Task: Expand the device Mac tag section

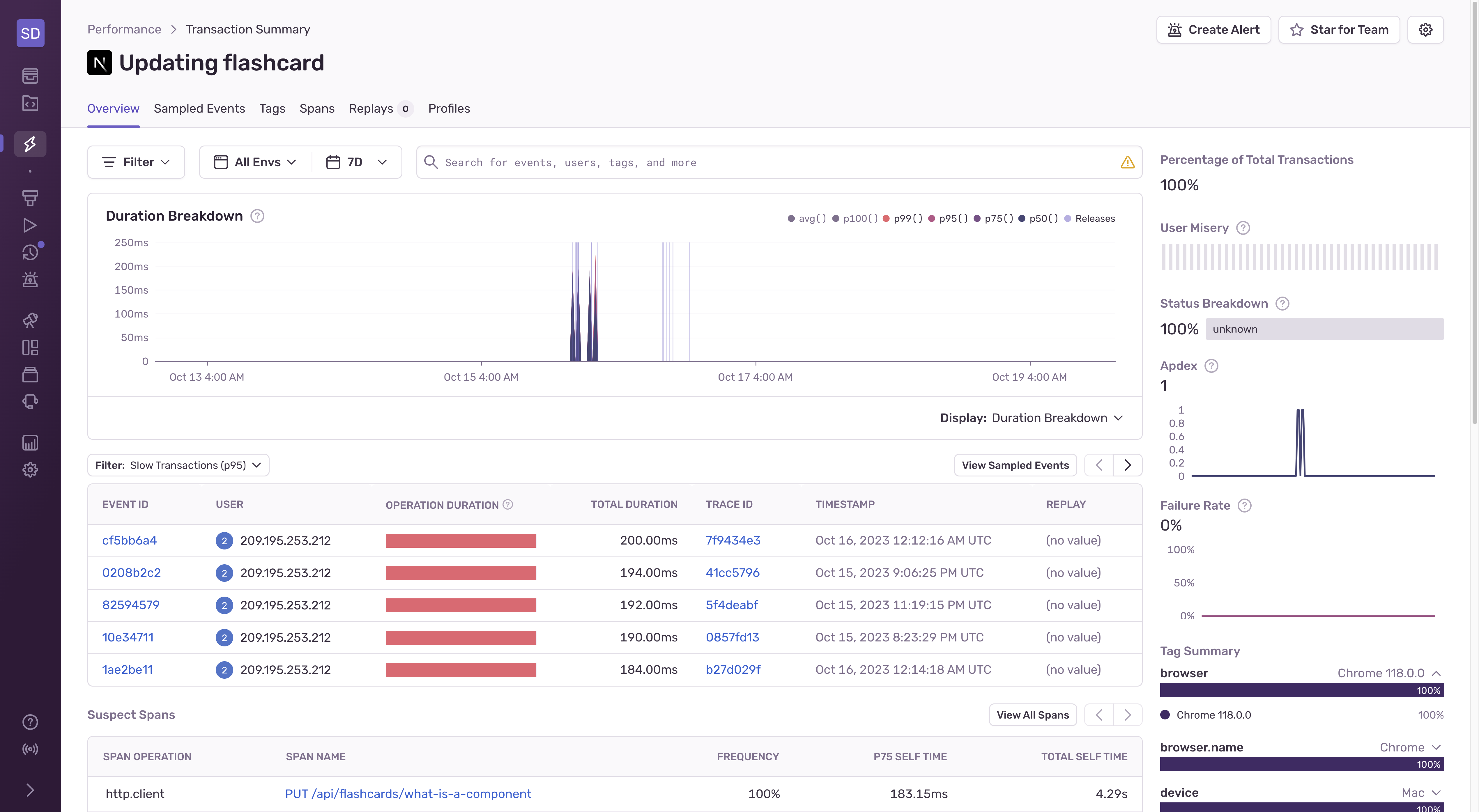Action: coord(1436,793)
